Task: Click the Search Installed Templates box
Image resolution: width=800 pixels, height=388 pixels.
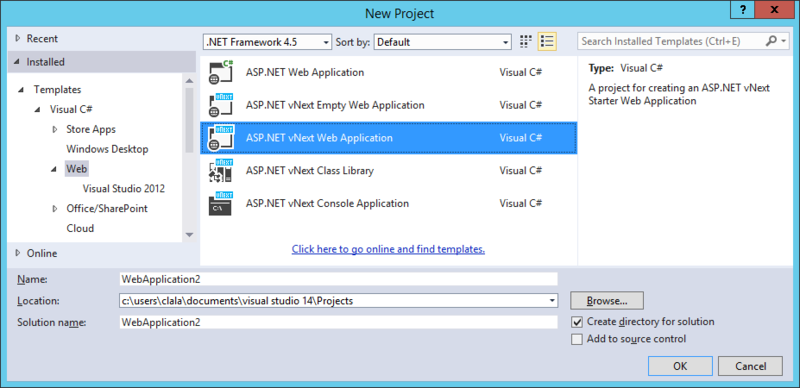Action: click(671, 41)
